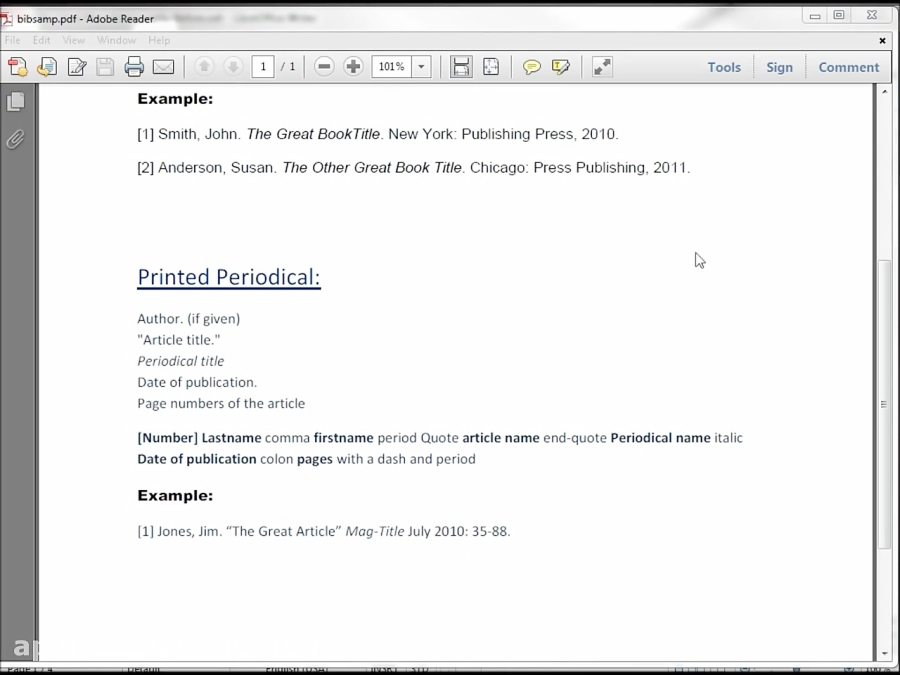Click the Save file icon
Image resolution: width=900 pixels, height=675 pixels.
(104, 66)
